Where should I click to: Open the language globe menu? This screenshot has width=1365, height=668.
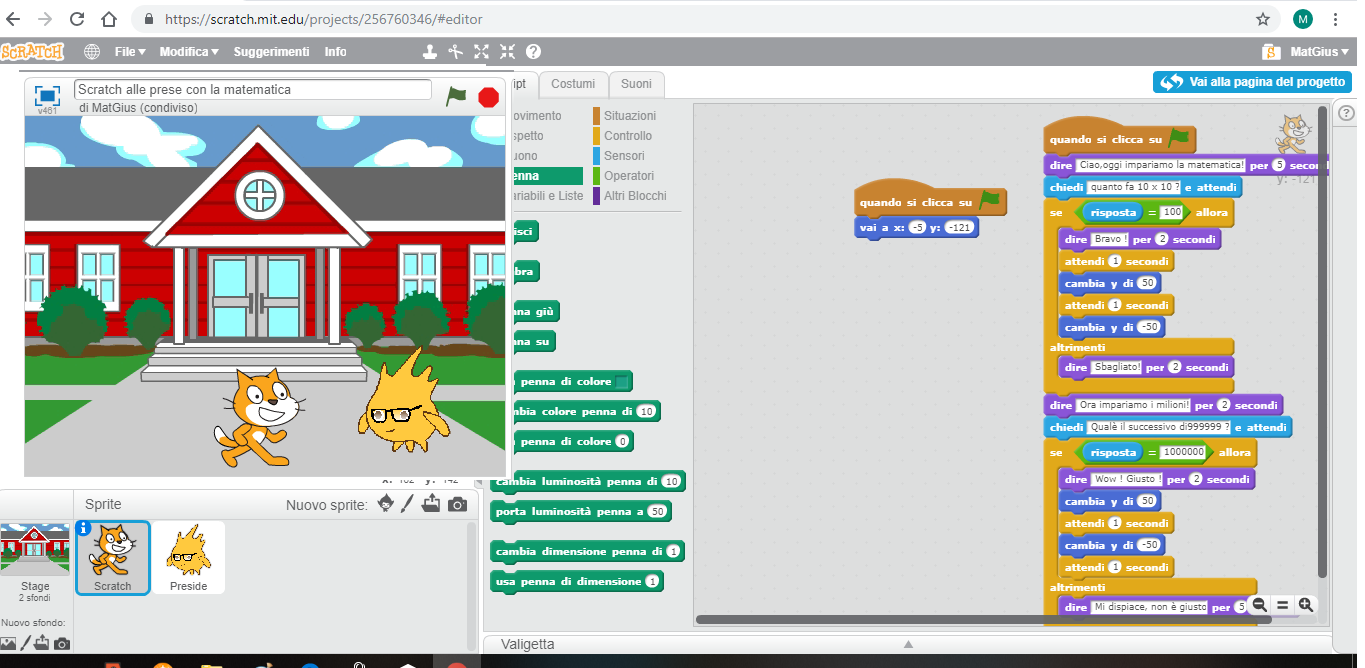pos(91,51)
